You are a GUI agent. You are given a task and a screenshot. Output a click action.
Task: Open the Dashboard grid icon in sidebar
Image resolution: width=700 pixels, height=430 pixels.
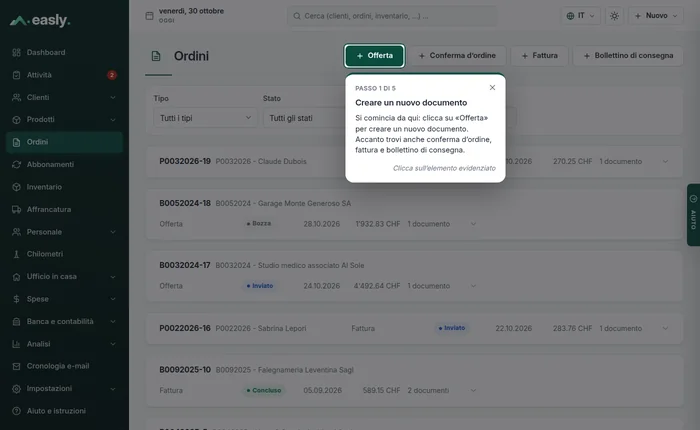[x=17, y=52]
